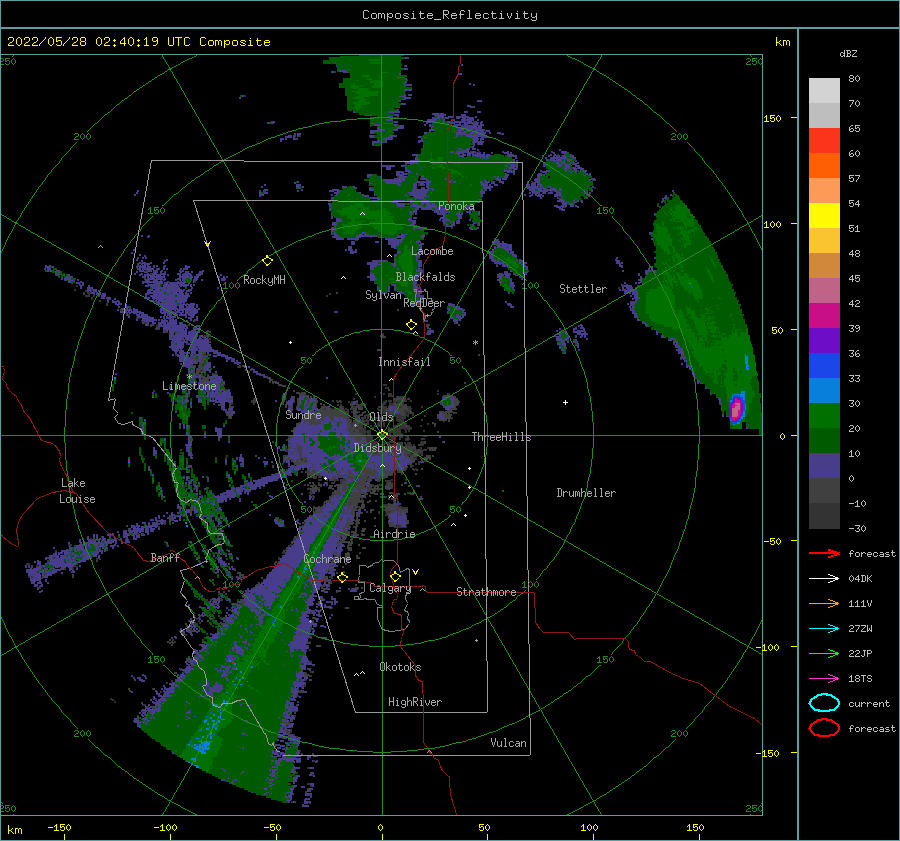Pick the cyan 27ZW arrow icon

coord(824,629)
